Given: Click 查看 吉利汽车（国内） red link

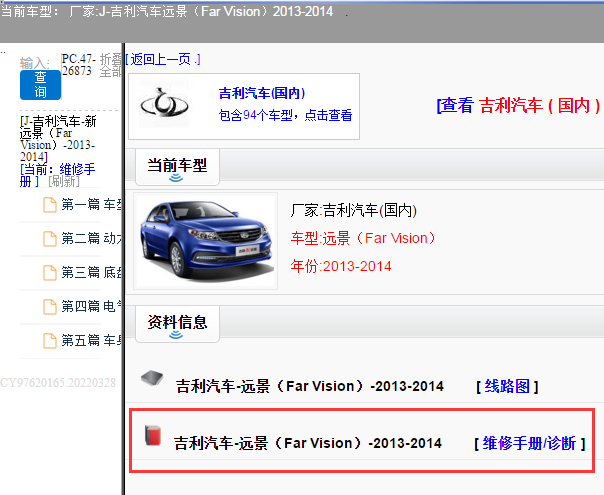Looking at the screenshot, I should (519, 105).
